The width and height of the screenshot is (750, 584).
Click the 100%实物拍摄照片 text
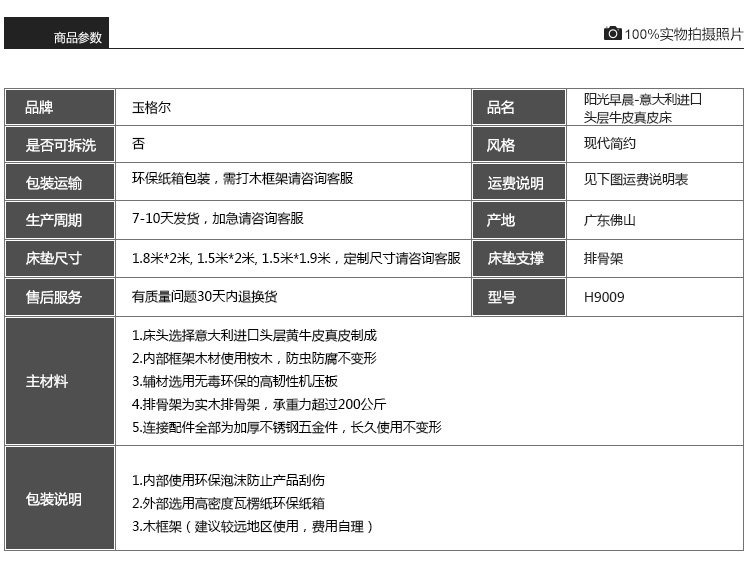click(x=684, y=34)
